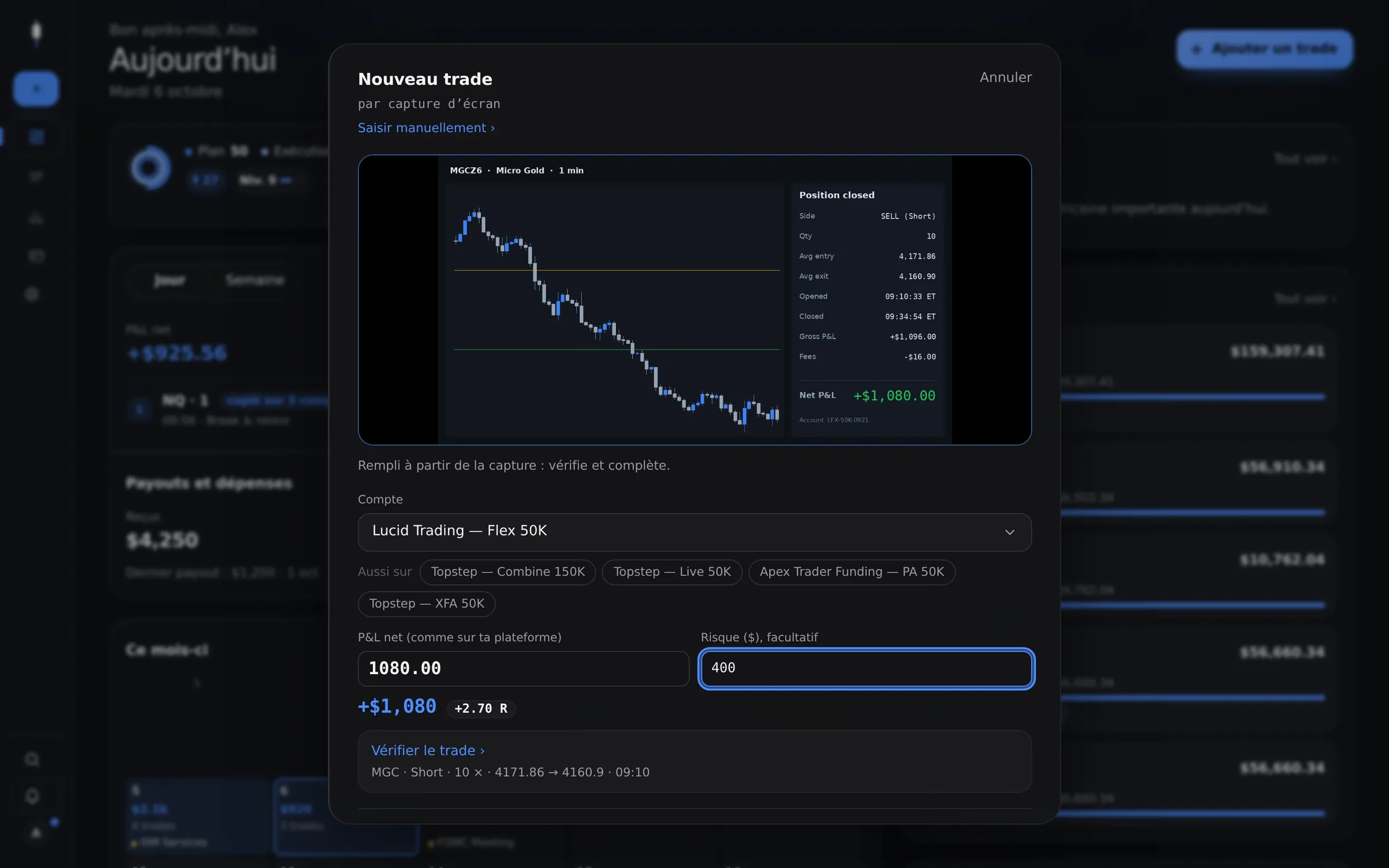Click the chevron arrow in the Compte selector

pos(1009,532)
